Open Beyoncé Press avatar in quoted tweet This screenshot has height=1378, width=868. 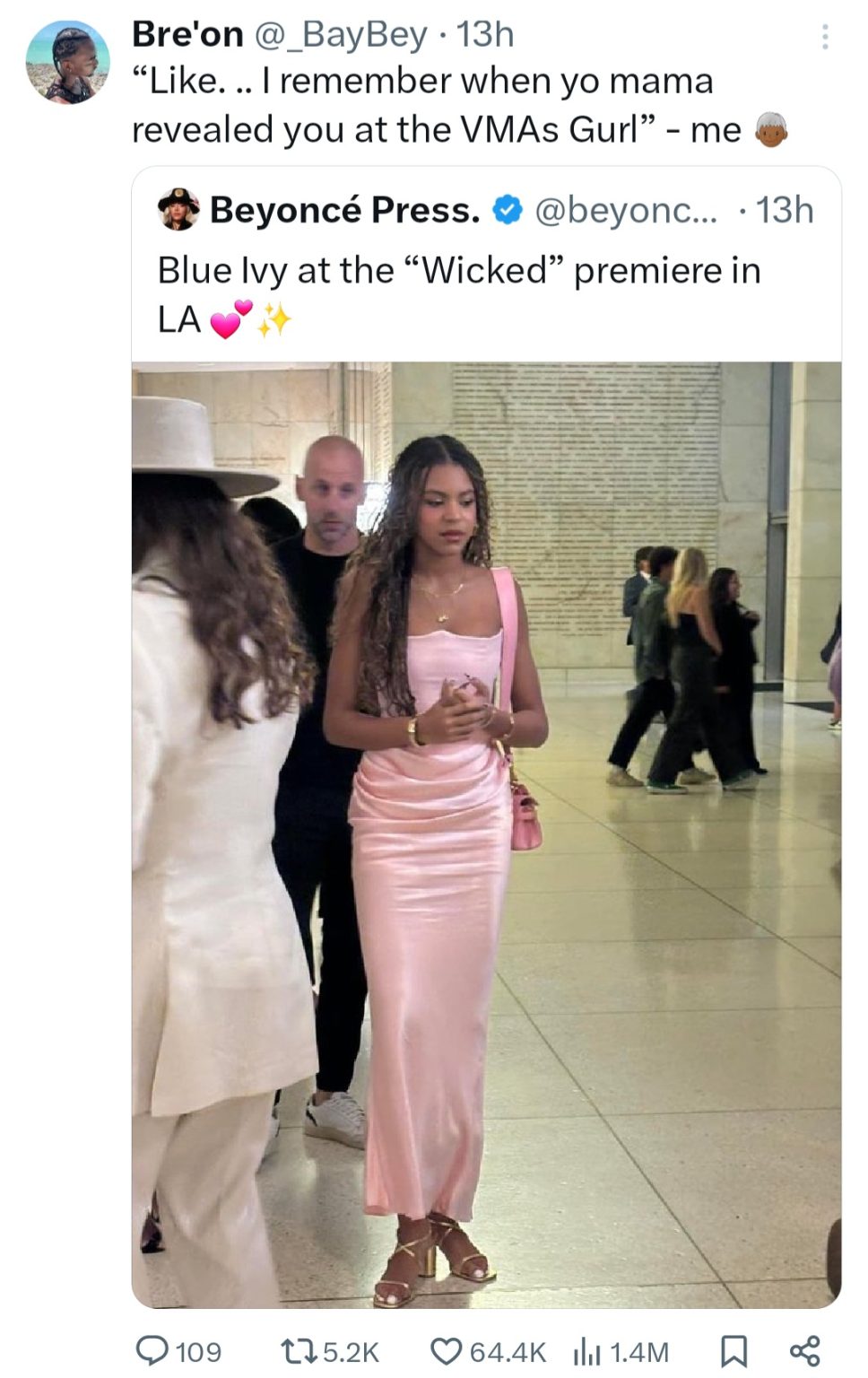[x=178, y=209]
